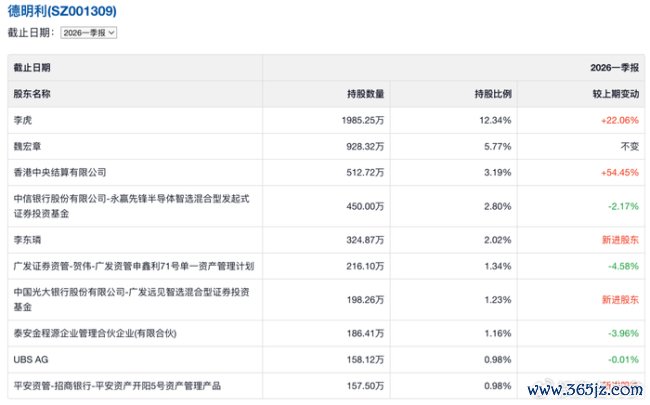
Task: Click the 1.16% holding ratio
Action: coord(497,333)
